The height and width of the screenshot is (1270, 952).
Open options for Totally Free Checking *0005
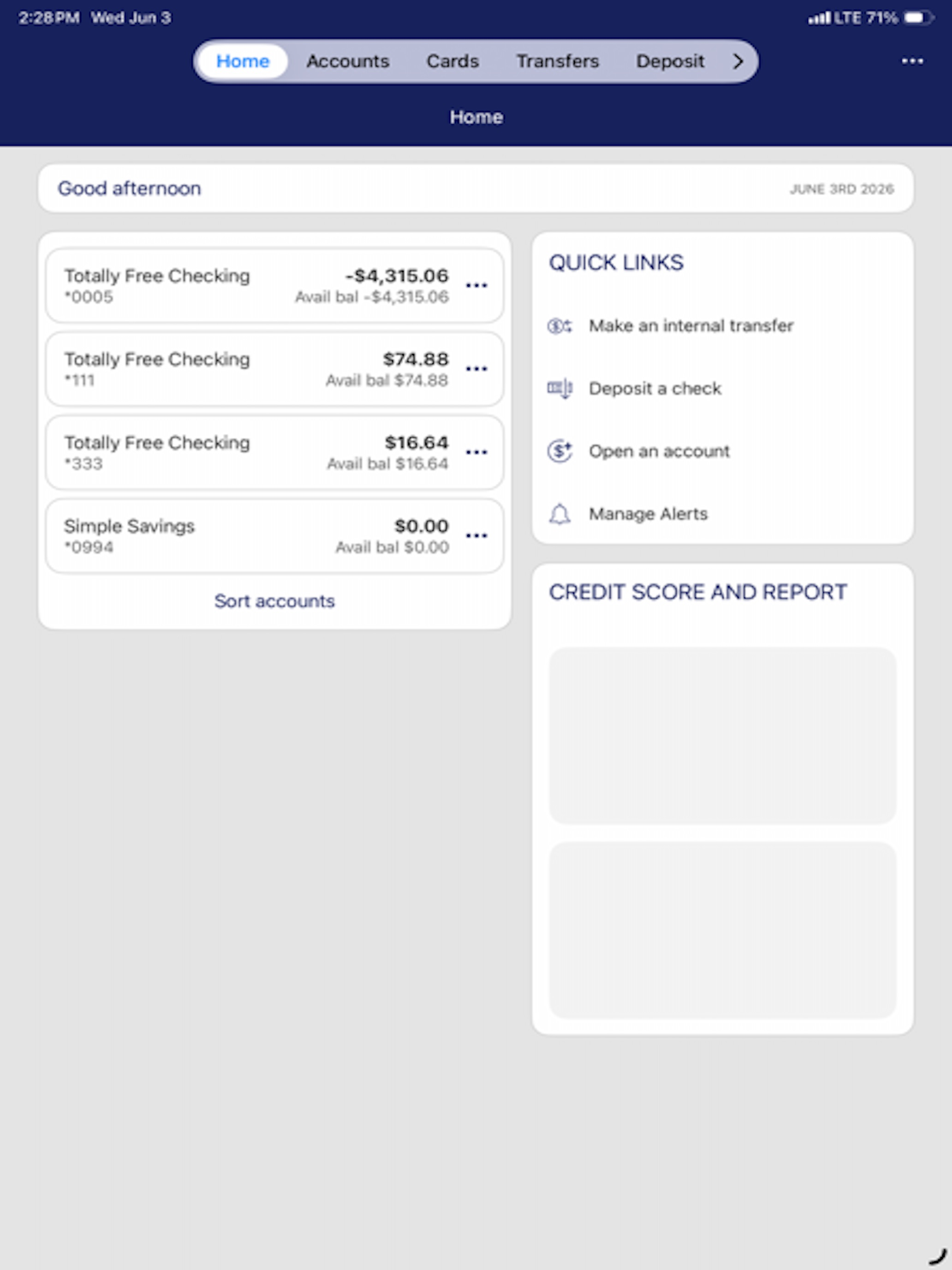[476, 285]
